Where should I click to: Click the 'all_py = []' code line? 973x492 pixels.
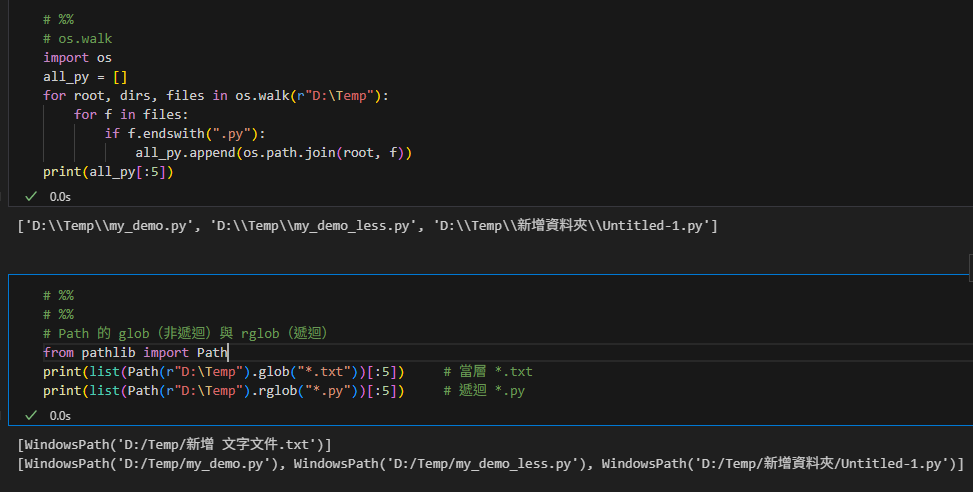coord(84,76)
